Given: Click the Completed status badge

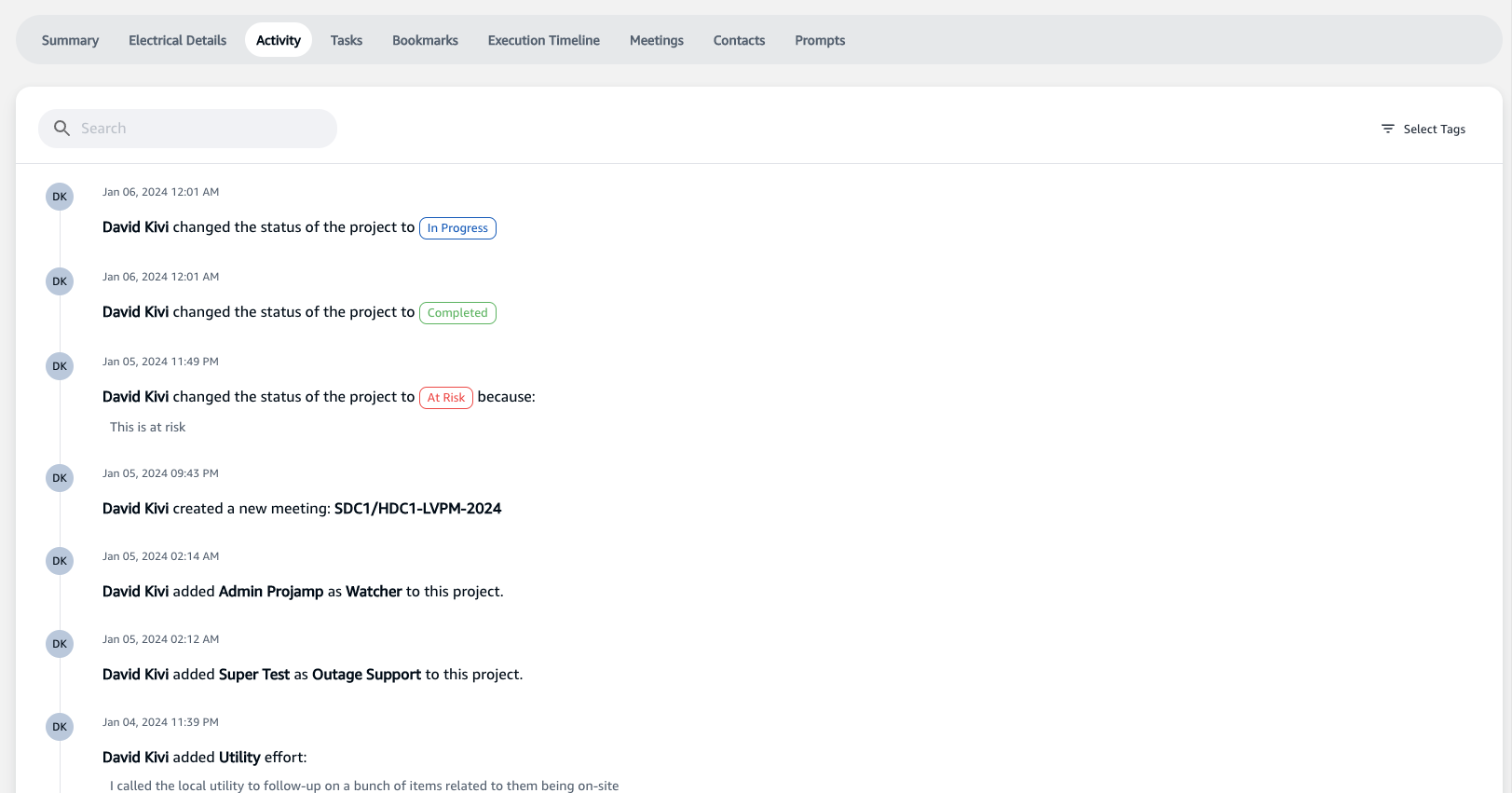Looking at the screenshot, I should click(457, 313).
